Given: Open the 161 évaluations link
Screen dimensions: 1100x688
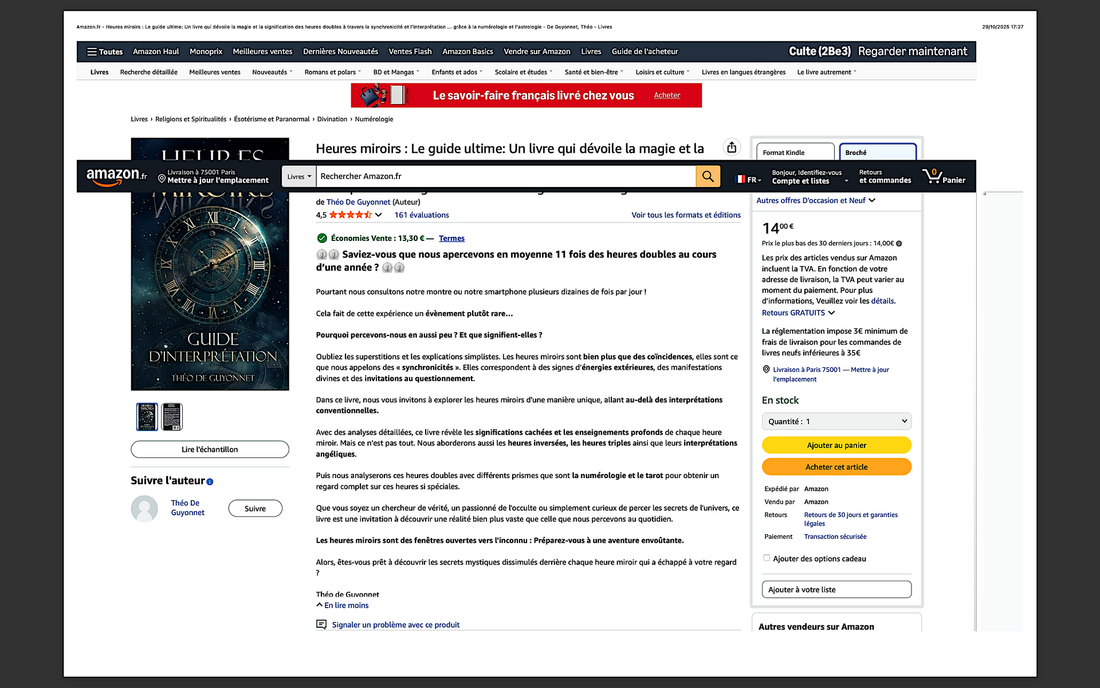Looking at the screenshot, I should 421,215.
